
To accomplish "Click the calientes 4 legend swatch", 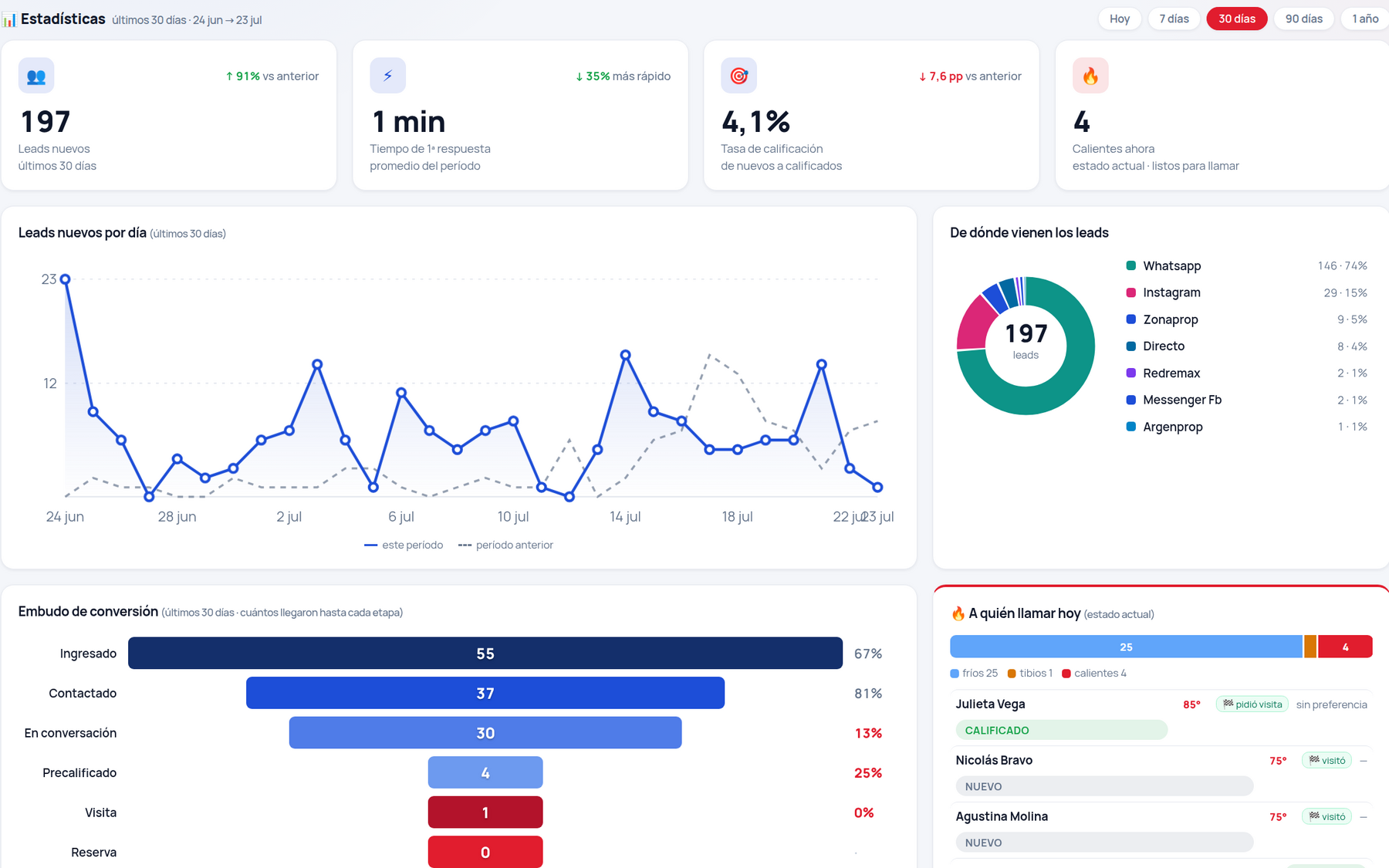I will pyautogui.click(x=1066, y=674).
